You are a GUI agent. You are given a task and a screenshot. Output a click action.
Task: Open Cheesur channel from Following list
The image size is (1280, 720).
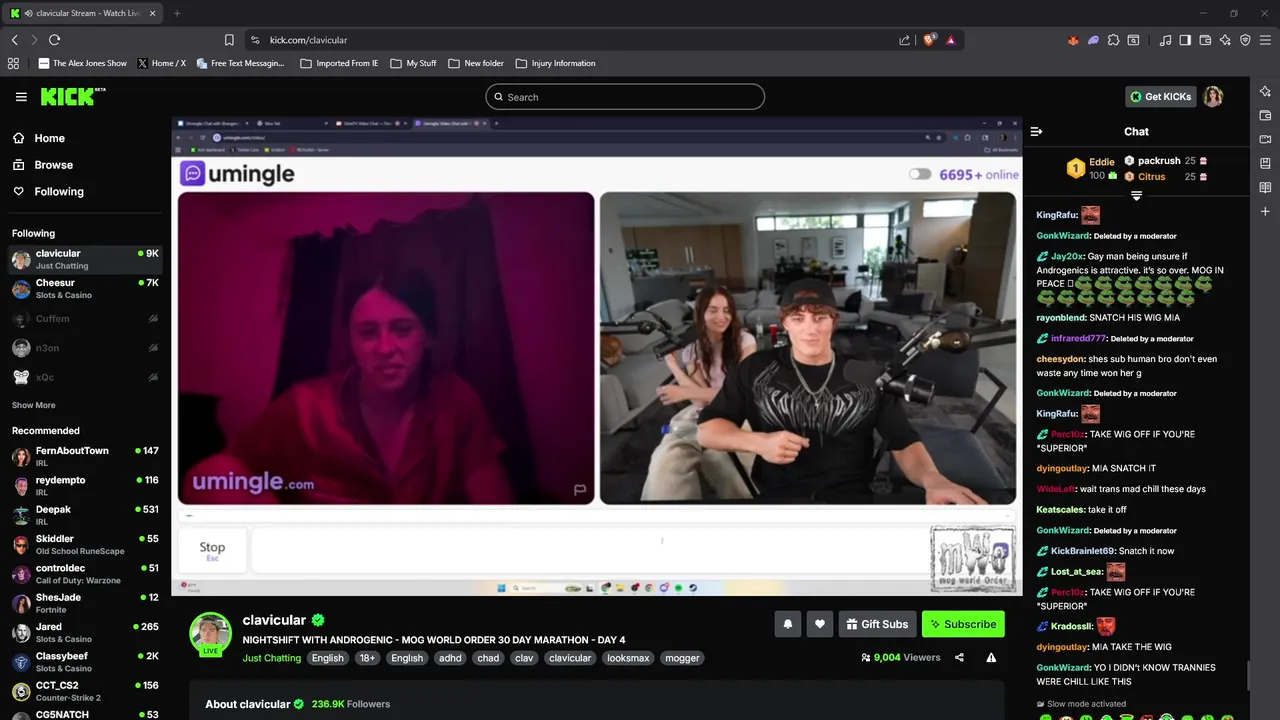click(85, 289)
